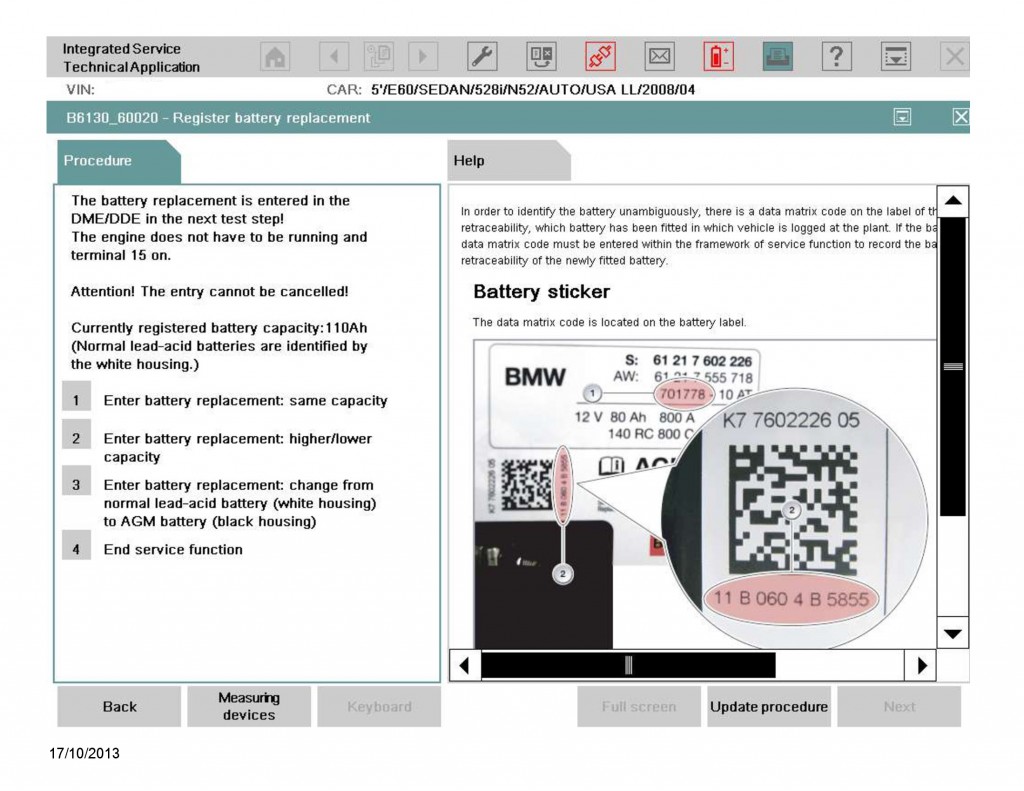Click the horizontal scrollbar right arrow
The image size is (1024, 791).
921,665
